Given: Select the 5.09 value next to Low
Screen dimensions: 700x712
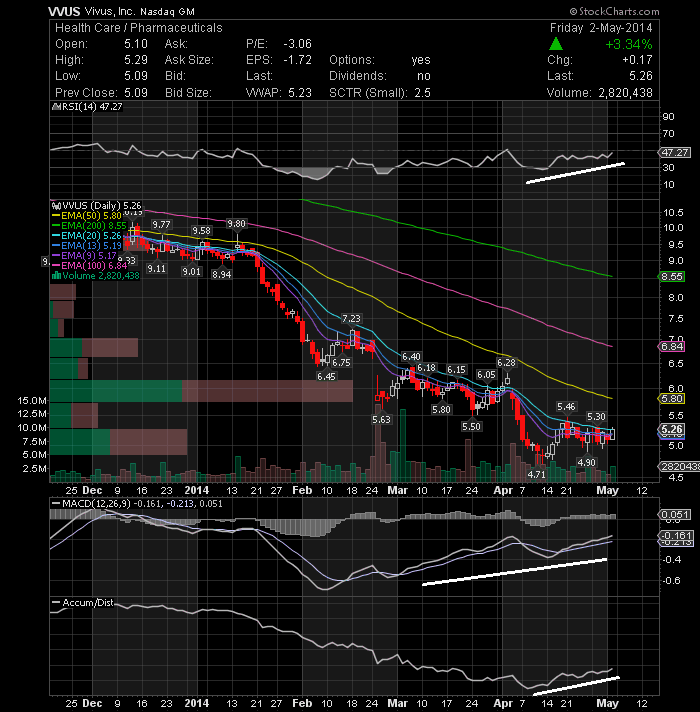Looking at the screenshot, I should 136,76.
